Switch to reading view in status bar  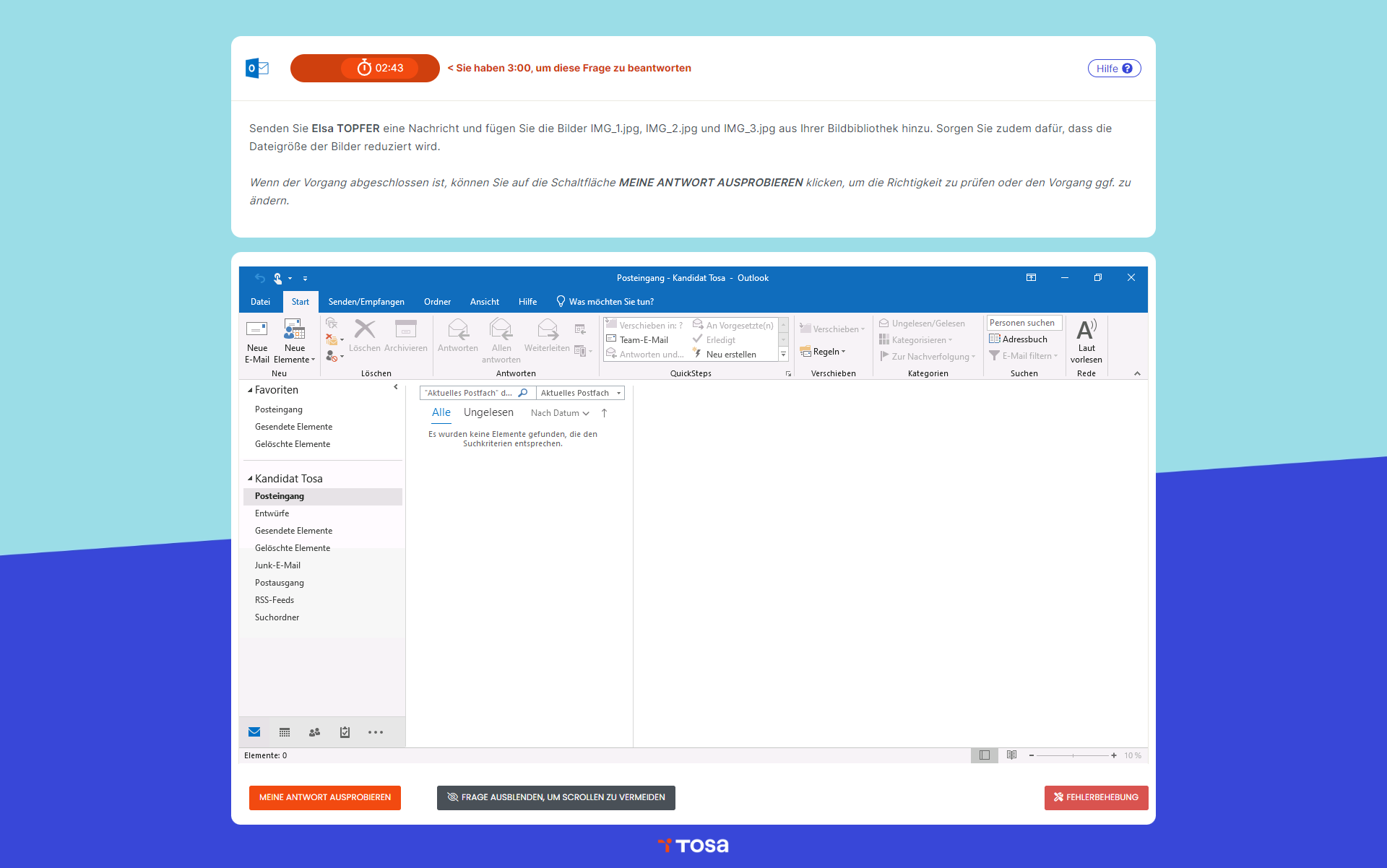pyautogui.click(x=1011, y=755)
